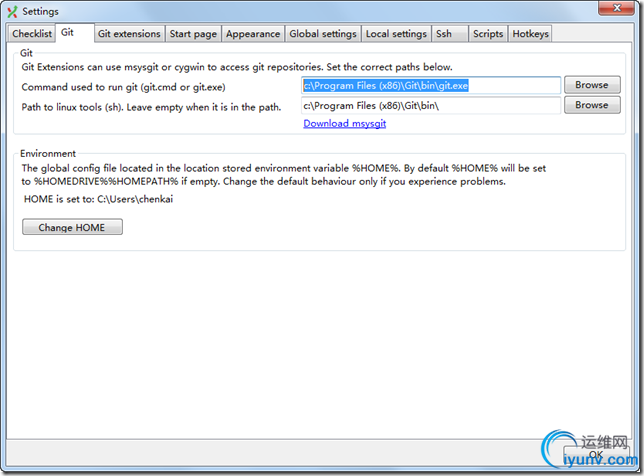Viewport: 644px width, 476px height.
Task: Switch to the Hotkeys tab
Action: pyautogui.click(x=530, y=34)
